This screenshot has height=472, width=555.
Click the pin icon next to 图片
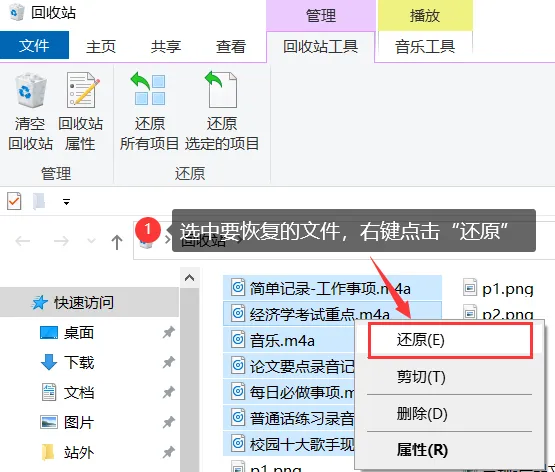pos(168,422)
